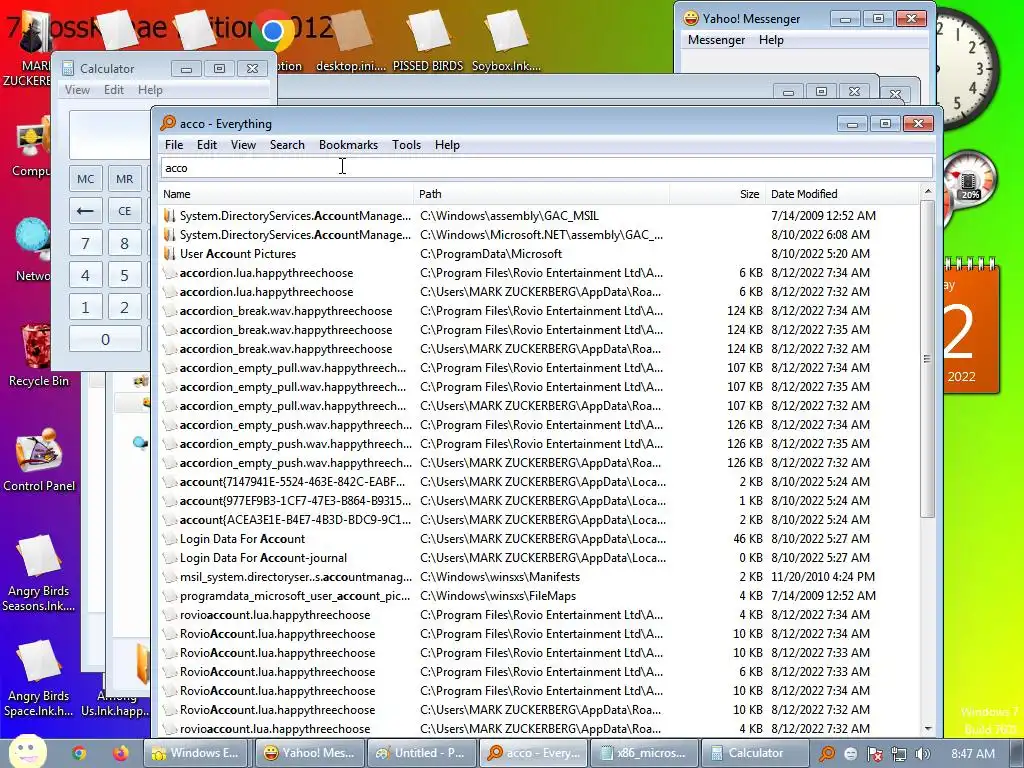Click the 0 key in Calculator
1024x768 pixels.
click(x=105, y=339)
